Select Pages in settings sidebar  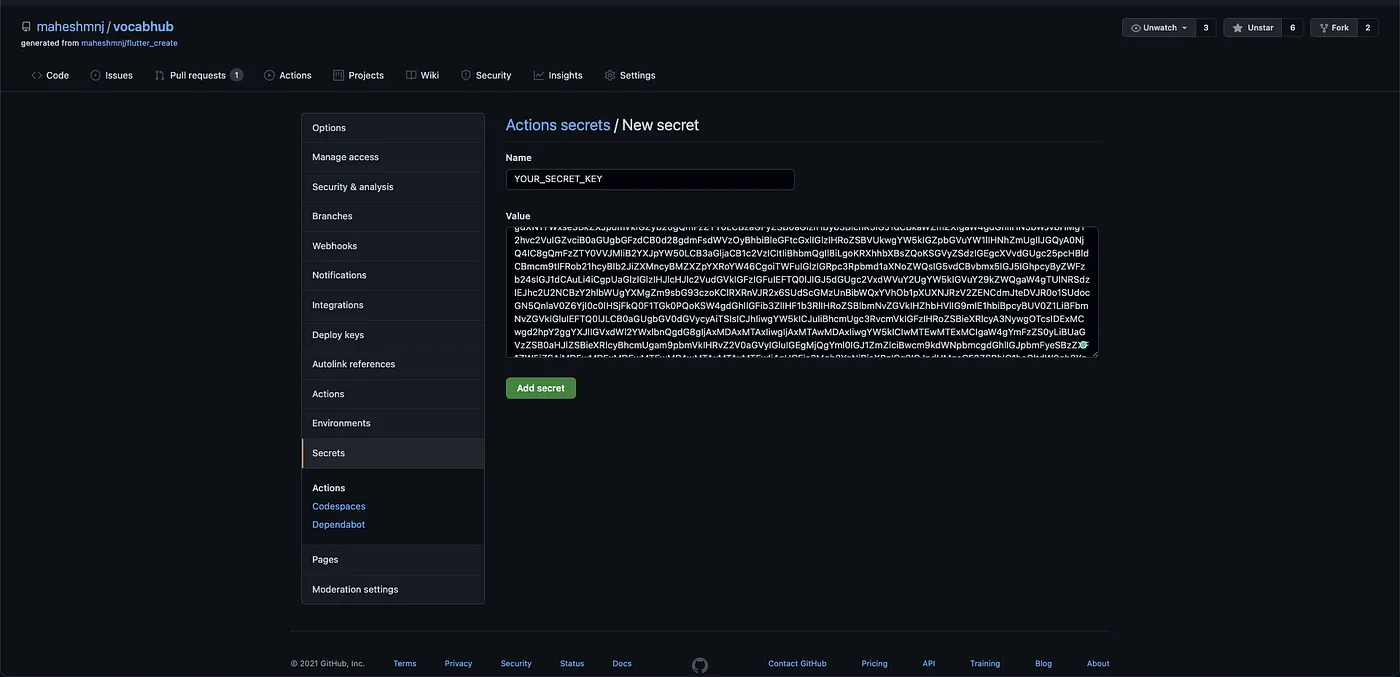click(x=393, y=560)
